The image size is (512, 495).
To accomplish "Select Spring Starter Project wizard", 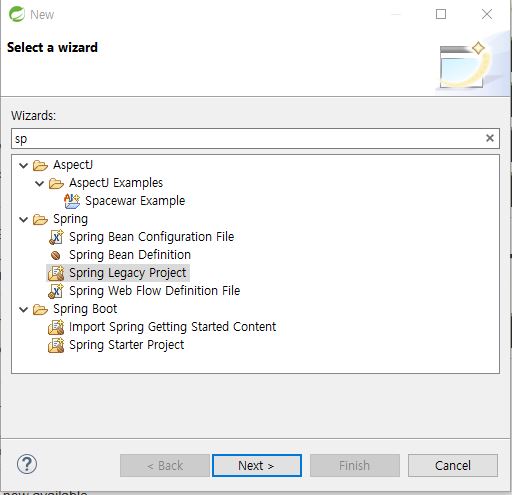I will (x=126, y=345).
